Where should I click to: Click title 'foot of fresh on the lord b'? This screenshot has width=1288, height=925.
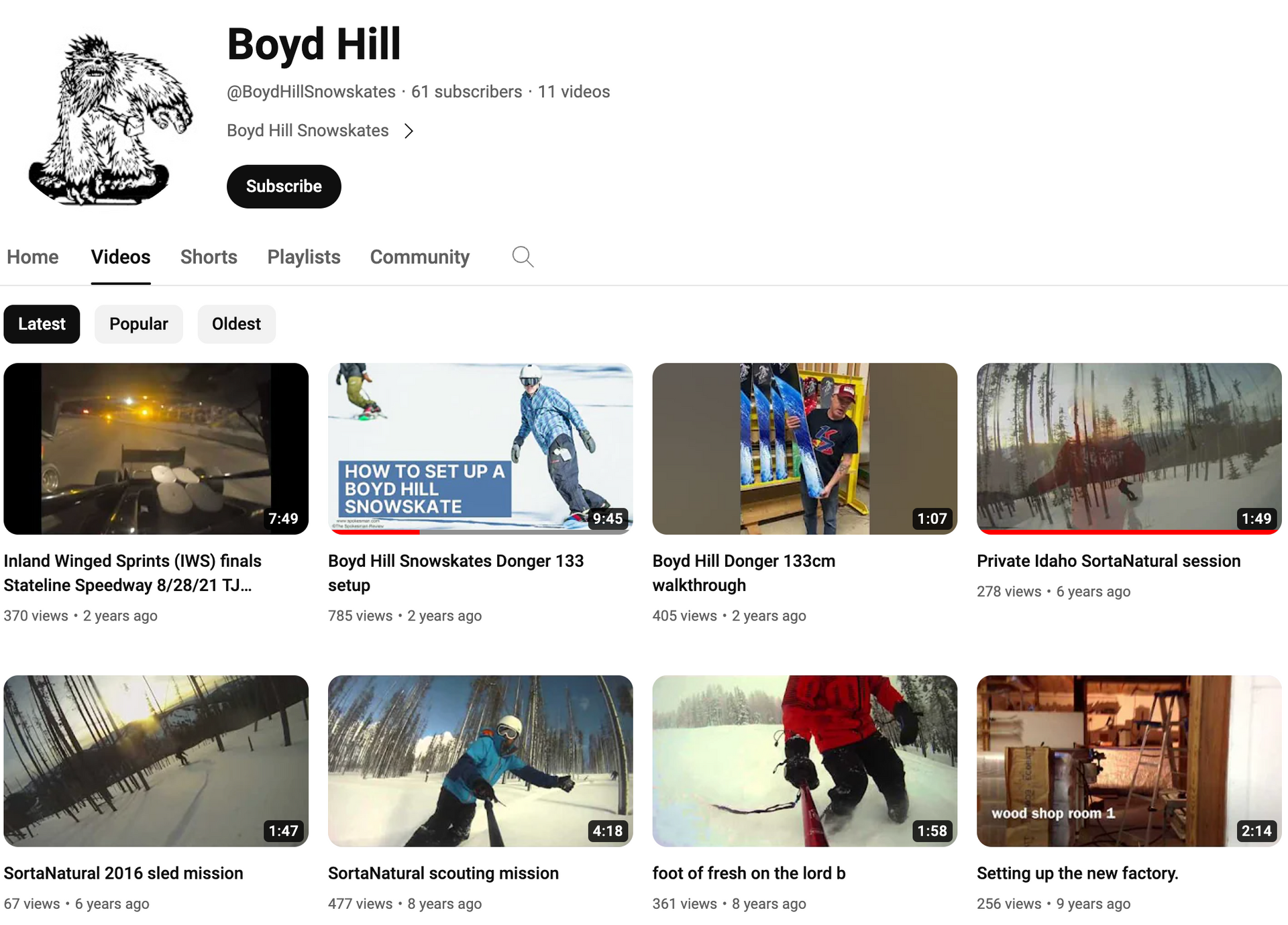click(x=749, y=873)
